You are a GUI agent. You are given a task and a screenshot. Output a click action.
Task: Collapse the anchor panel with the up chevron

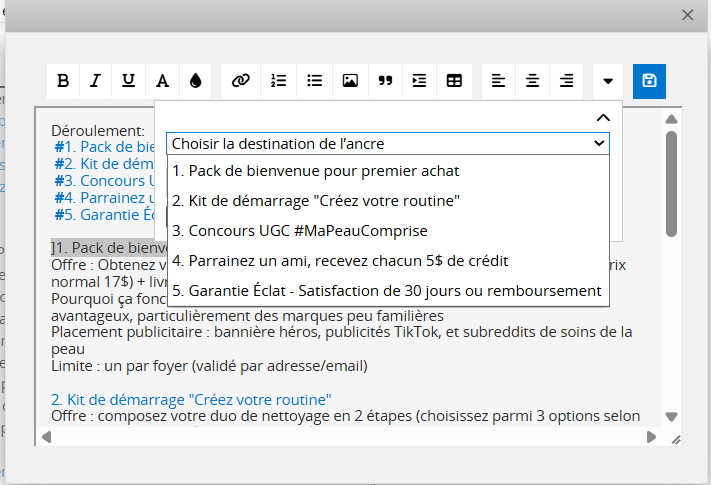(602, 118)
